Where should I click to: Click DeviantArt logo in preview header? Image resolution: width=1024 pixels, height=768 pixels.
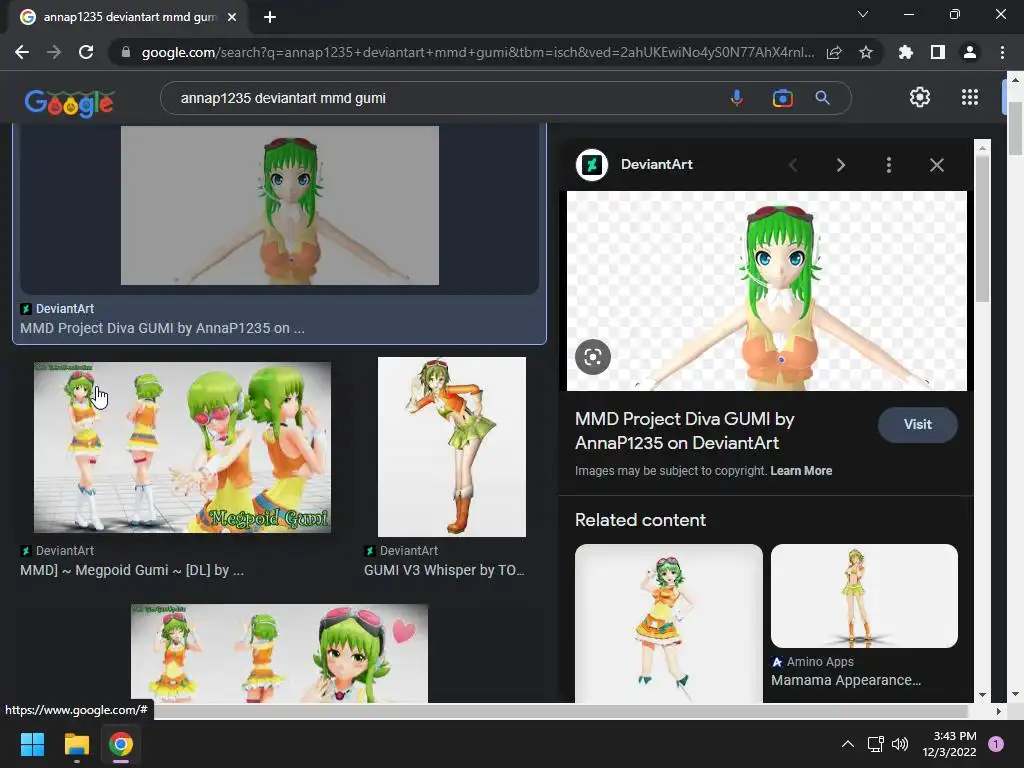(x=592, y=165)
